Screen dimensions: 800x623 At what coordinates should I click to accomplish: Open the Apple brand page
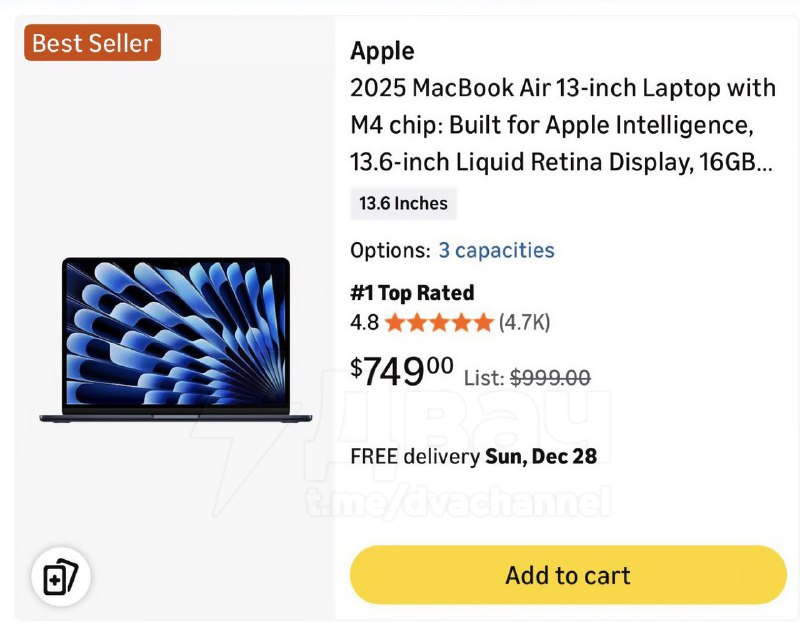(381, 51)
